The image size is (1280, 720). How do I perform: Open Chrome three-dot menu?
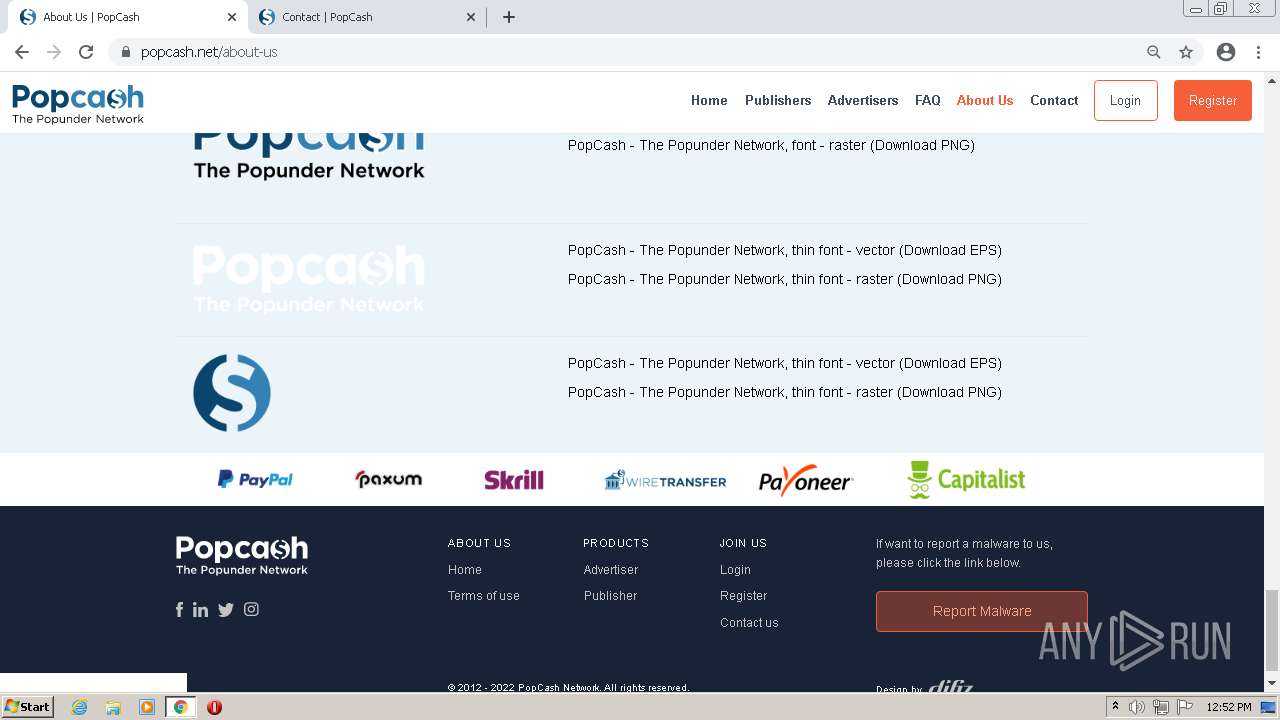pyautogui.click(x=1258, y=52)
